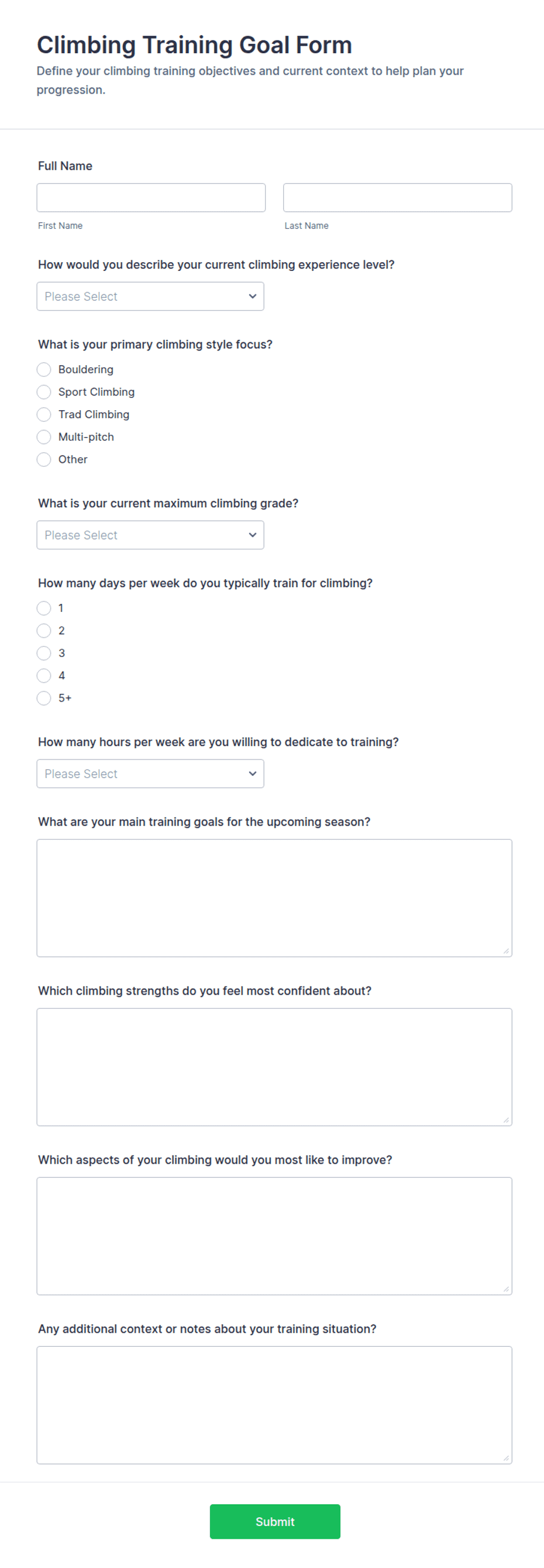The width and height of the screenshot is (544, 1568).
Task: Pick the Multi-pitch radio option
Action: click(x=44, y=437)
